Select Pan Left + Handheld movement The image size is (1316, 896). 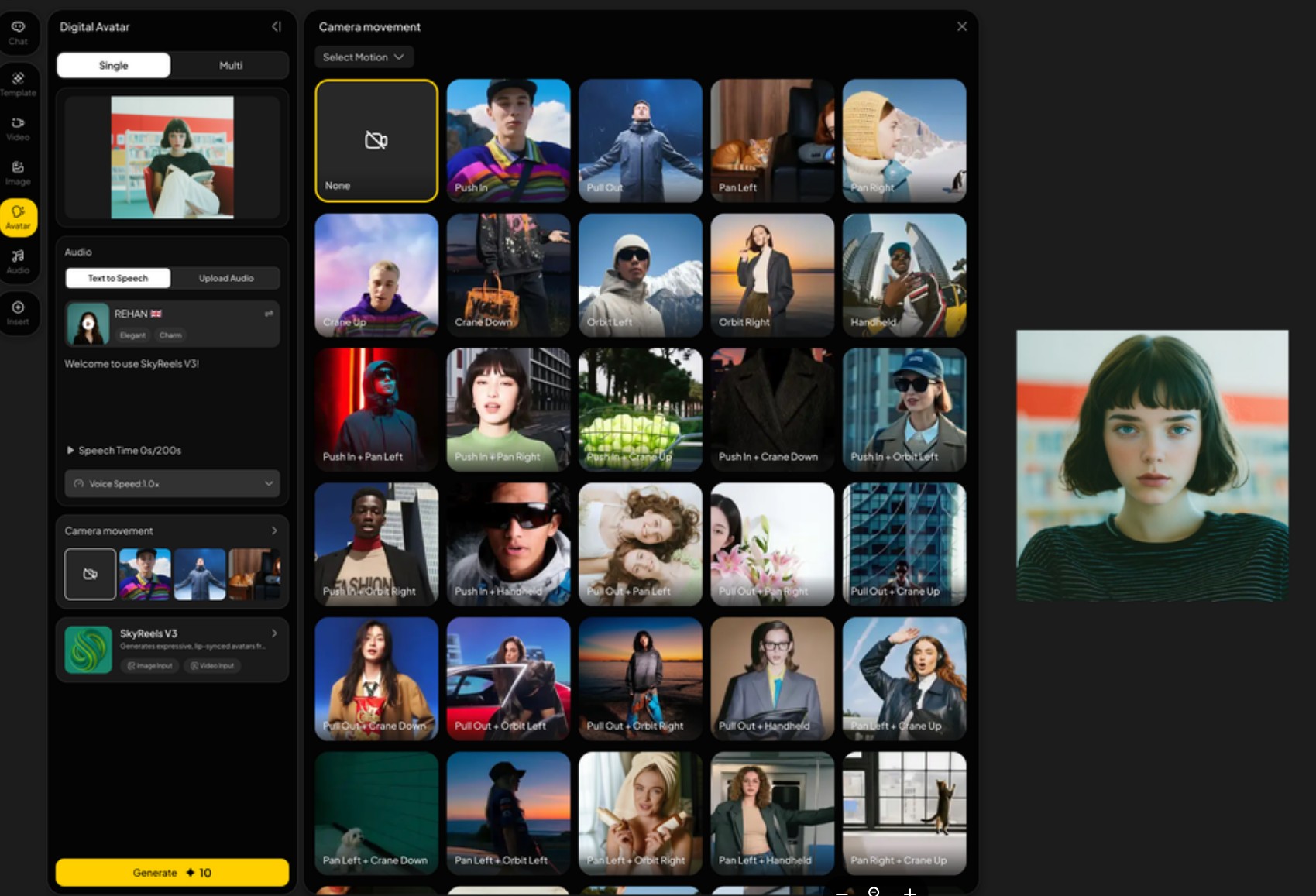point(772,813)
